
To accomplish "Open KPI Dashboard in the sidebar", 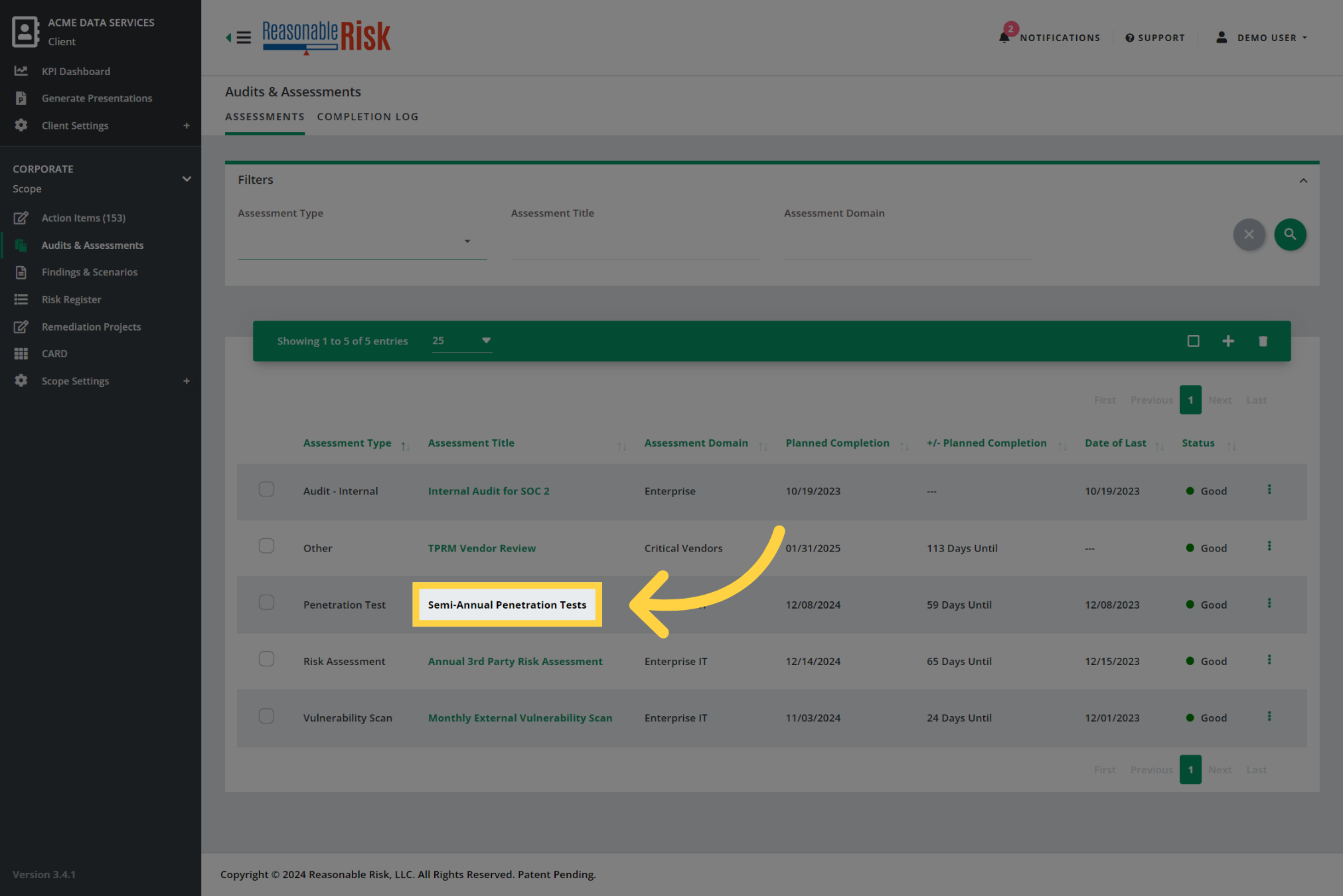I will (76, 71).
